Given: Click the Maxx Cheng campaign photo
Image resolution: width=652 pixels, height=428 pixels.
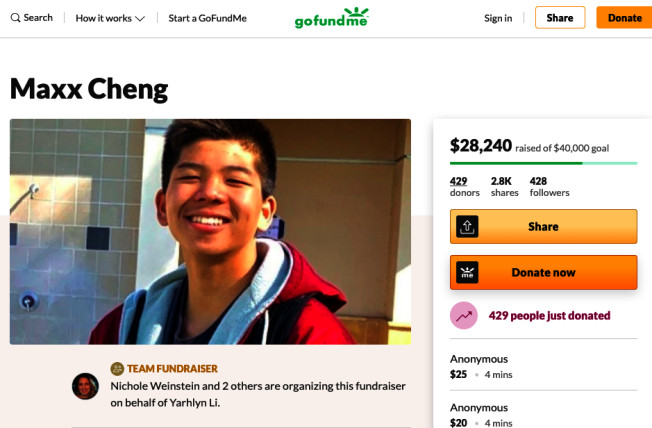Looking at the screenshot, I should (x=210, y=232).
